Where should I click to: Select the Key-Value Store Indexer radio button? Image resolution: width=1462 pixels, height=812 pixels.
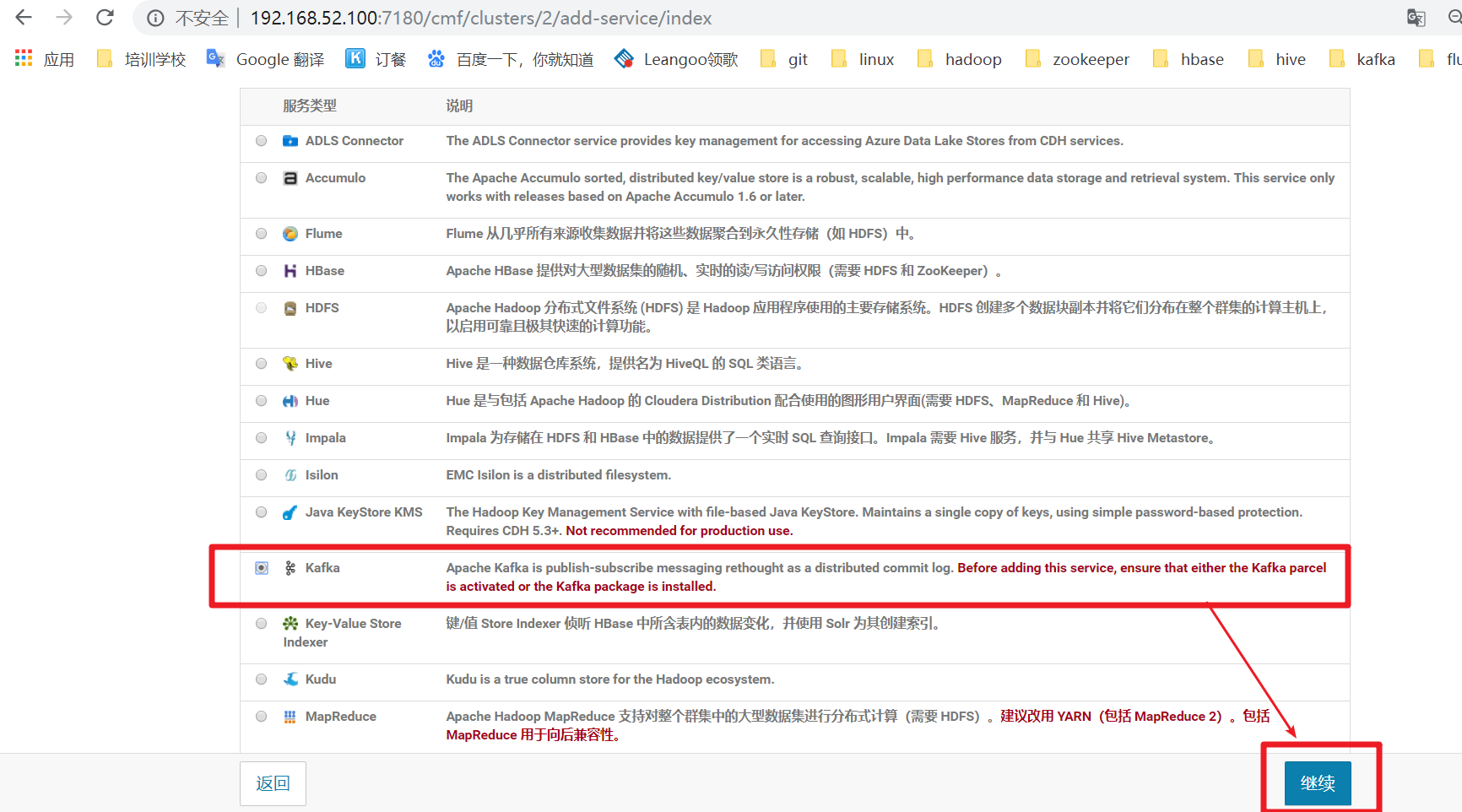tap(262, 624)
